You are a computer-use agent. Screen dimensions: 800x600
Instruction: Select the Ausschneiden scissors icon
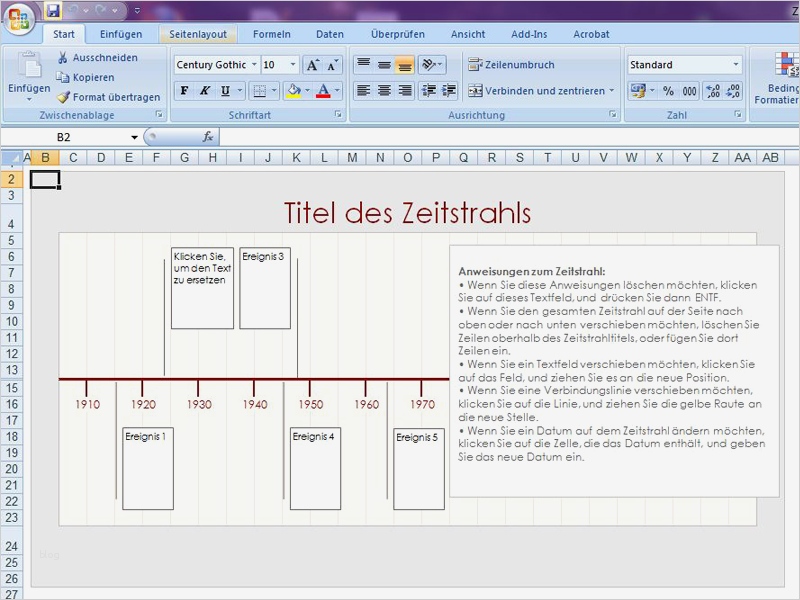click(63, 57)
